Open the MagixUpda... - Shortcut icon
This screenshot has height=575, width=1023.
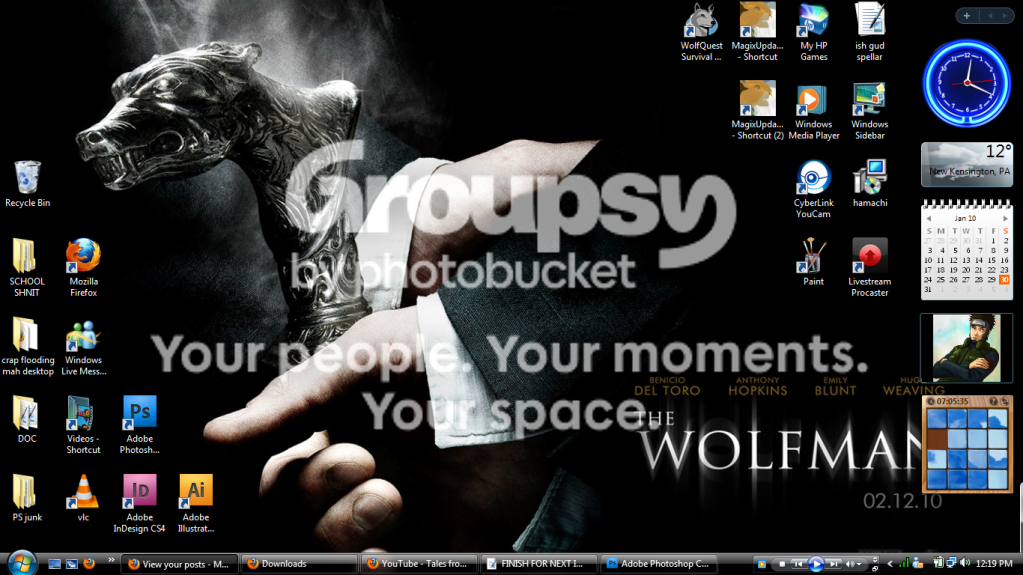pos(757,32)
